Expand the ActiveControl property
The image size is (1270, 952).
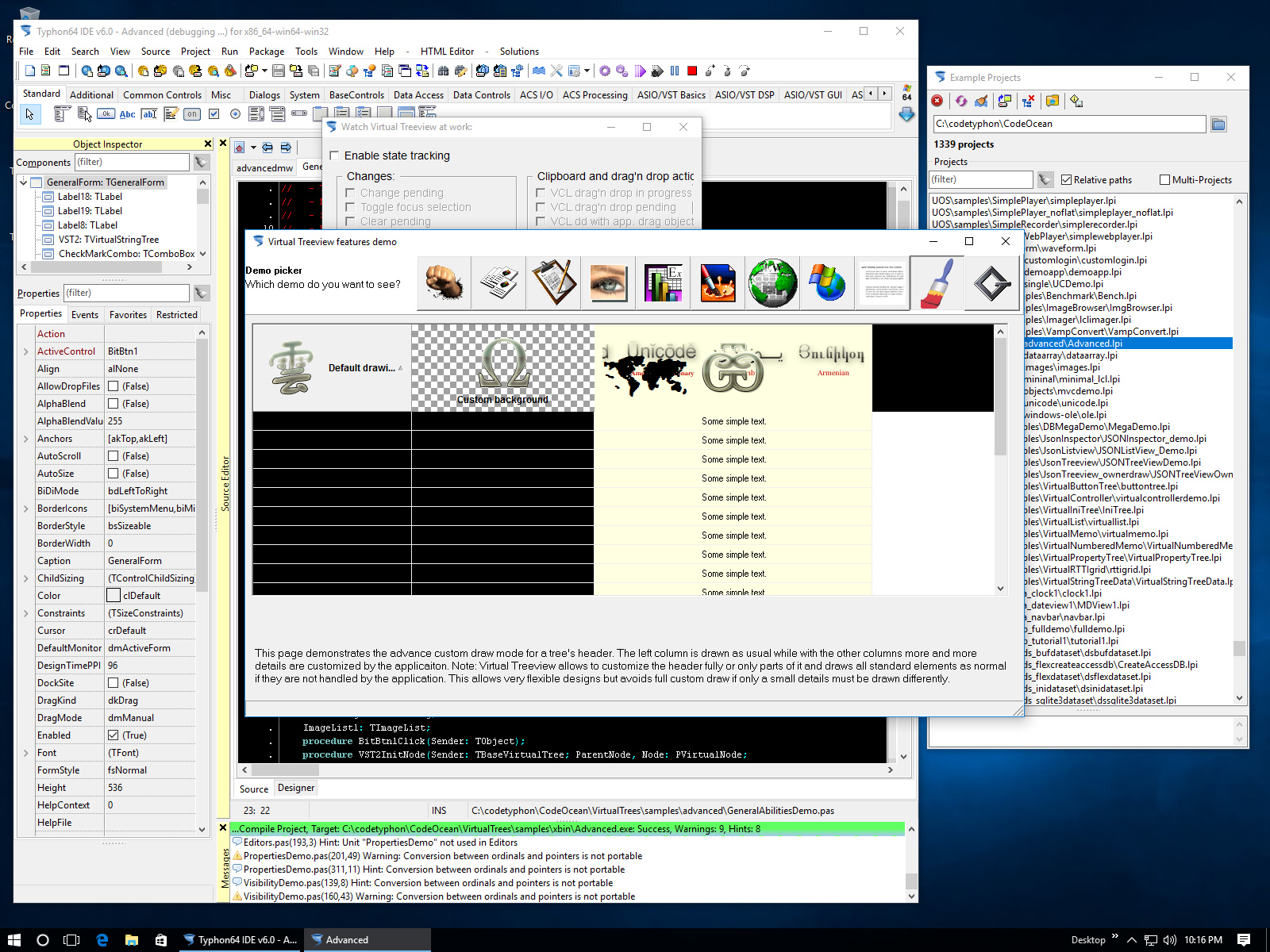25,351
